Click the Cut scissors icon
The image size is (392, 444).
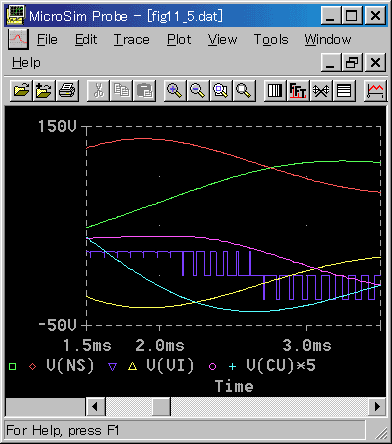coord(98,90)
